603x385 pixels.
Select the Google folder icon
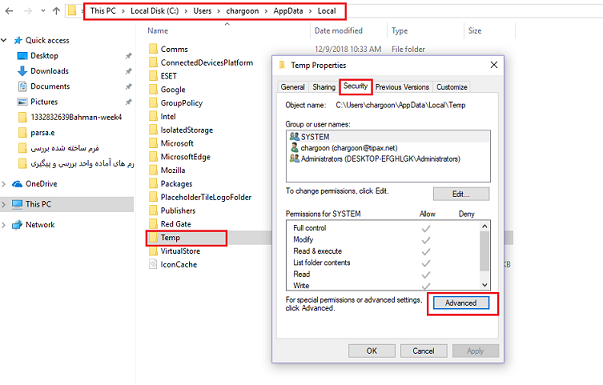153,89
